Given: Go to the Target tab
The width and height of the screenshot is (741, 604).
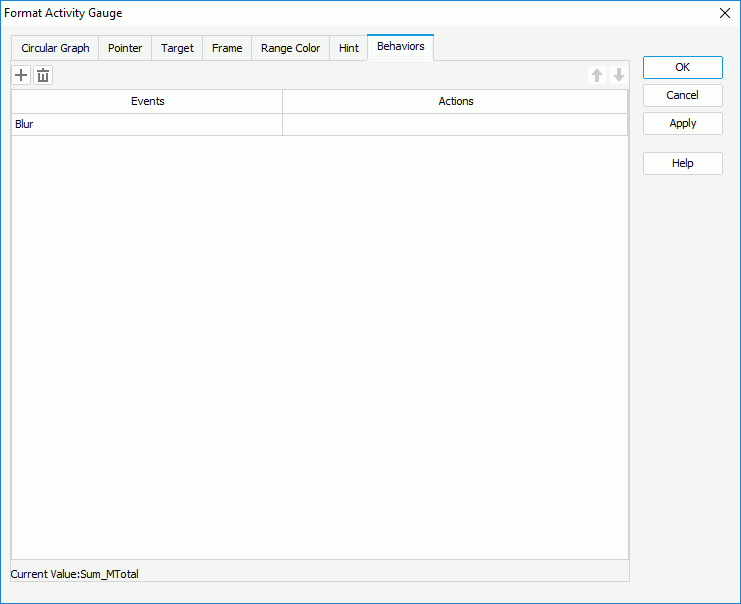Looking at the screenshot, I should click(177, 48).
